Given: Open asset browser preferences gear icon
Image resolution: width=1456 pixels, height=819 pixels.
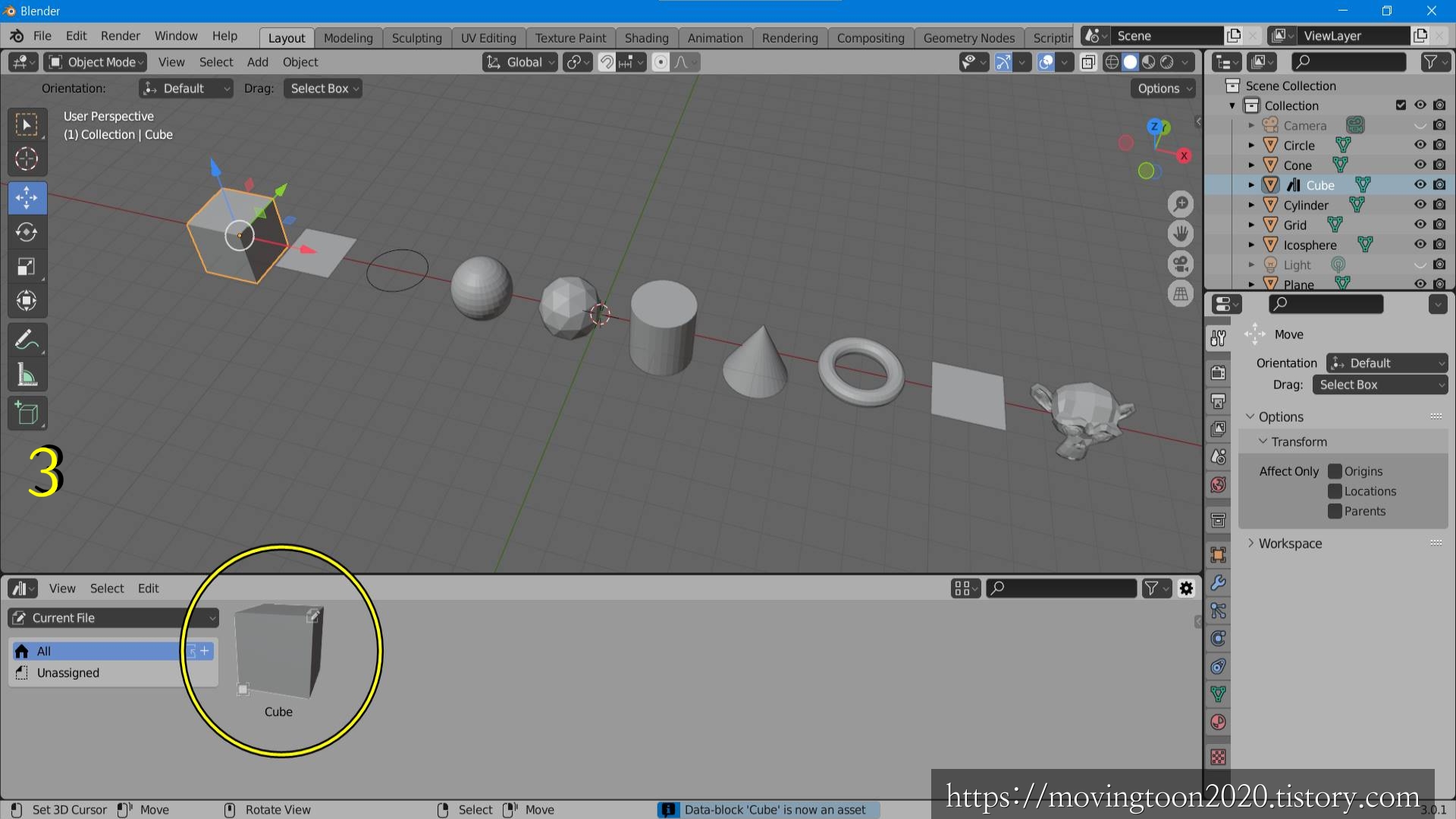Looking at the screenshot, I should coord(1187,588).
